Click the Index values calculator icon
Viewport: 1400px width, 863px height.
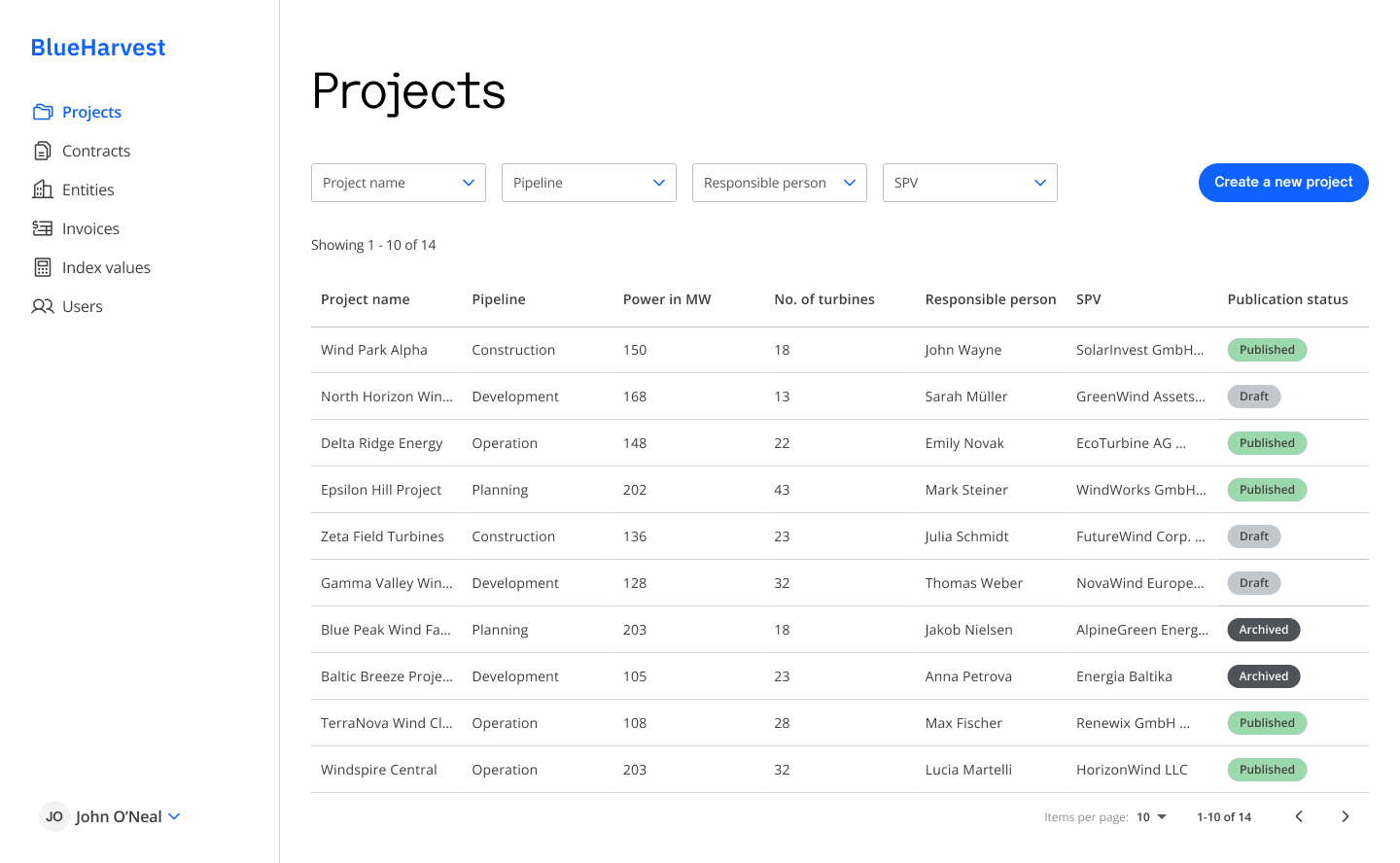tap(43, 267)
